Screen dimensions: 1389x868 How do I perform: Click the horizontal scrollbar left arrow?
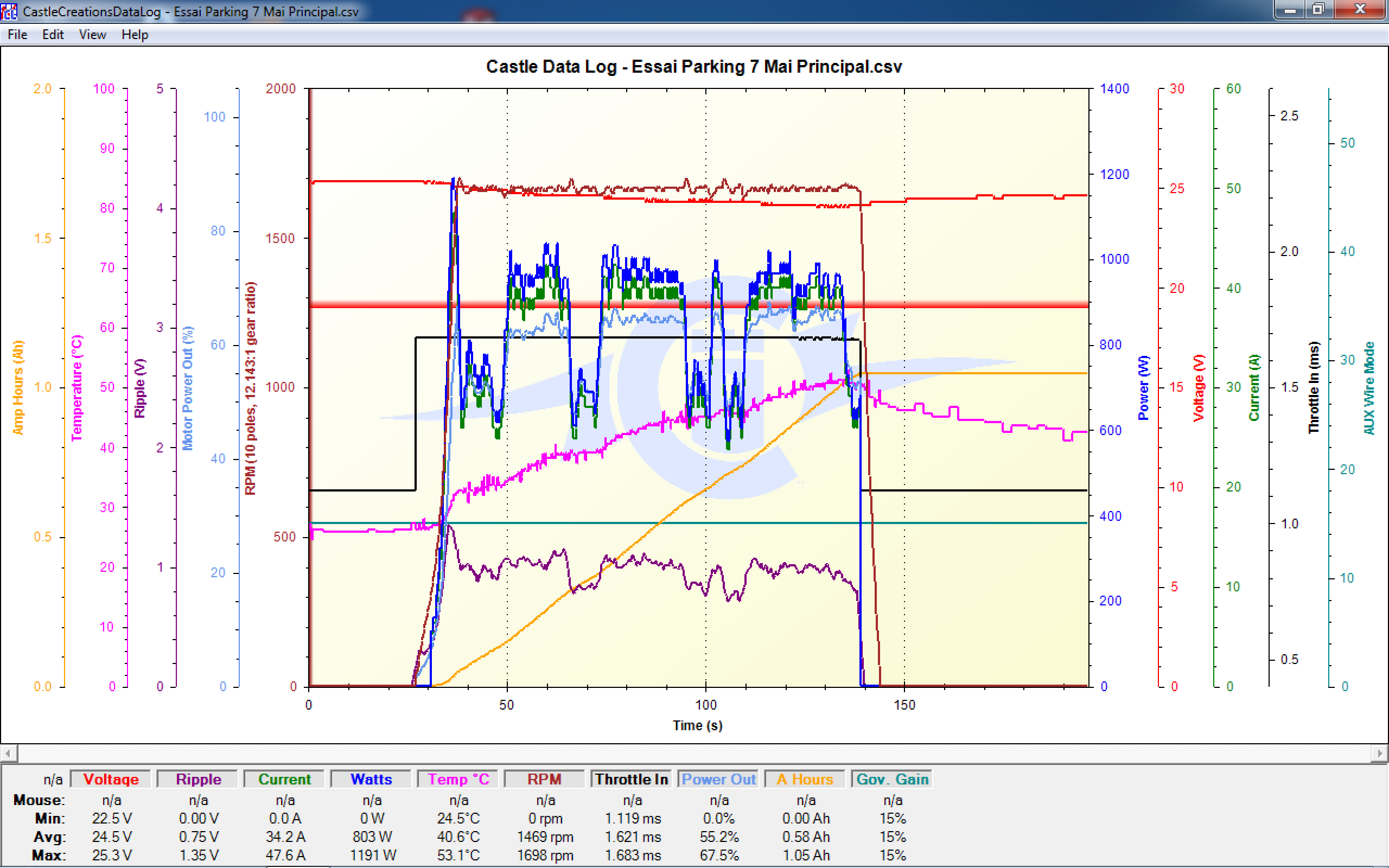click(x=8, y=752)
